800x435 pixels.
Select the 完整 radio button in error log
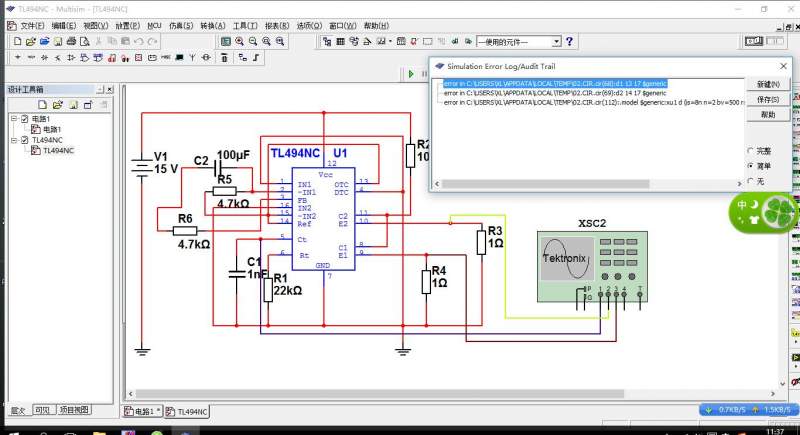click(x=750, y=151)
